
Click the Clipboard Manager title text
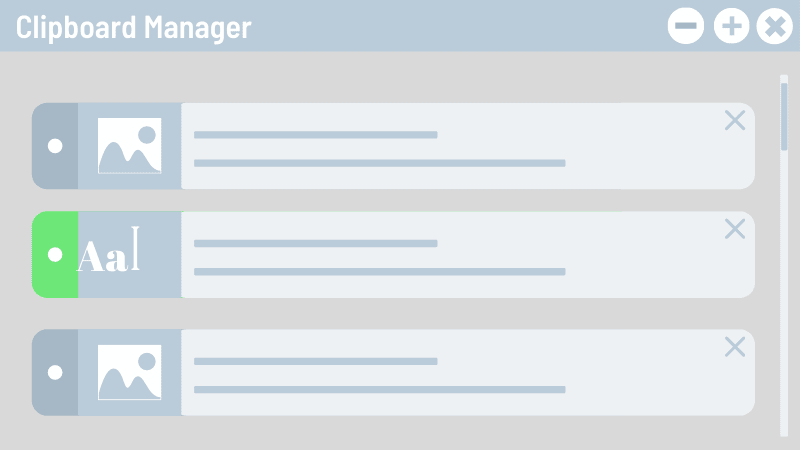134,28
